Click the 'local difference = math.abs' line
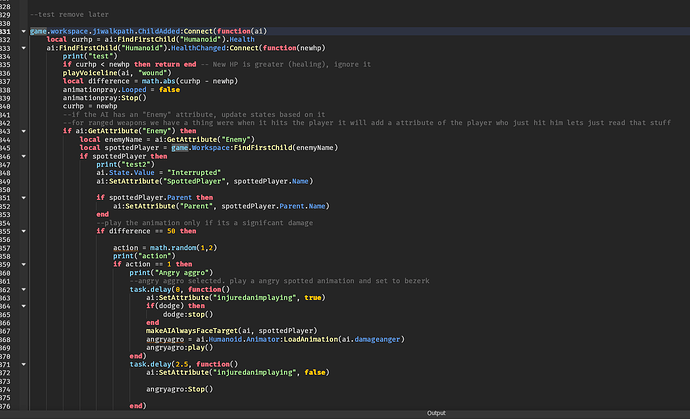 150,81
